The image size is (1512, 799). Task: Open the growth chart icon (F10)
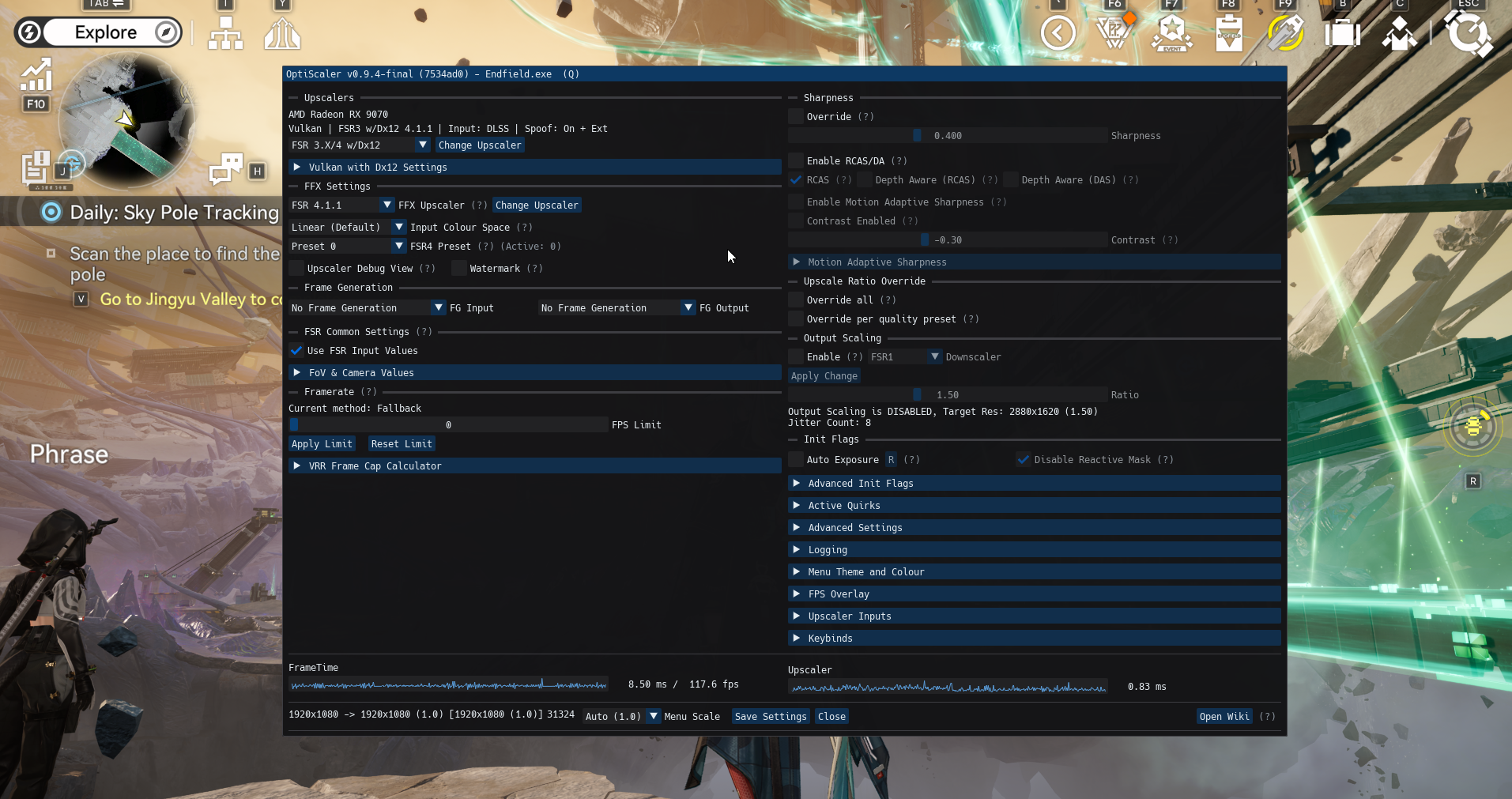click(36, 75)
